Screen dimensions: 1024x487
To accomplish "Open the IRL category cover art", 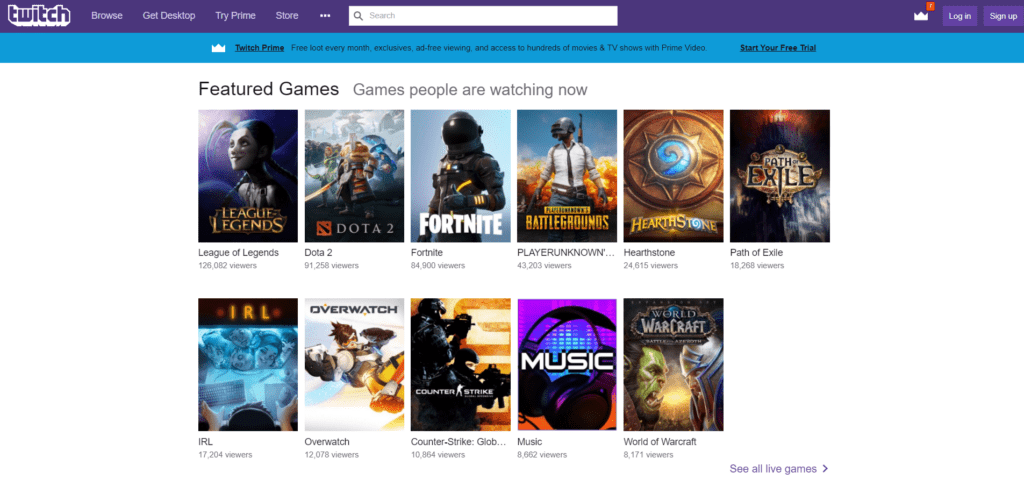I will pos(248,364).
